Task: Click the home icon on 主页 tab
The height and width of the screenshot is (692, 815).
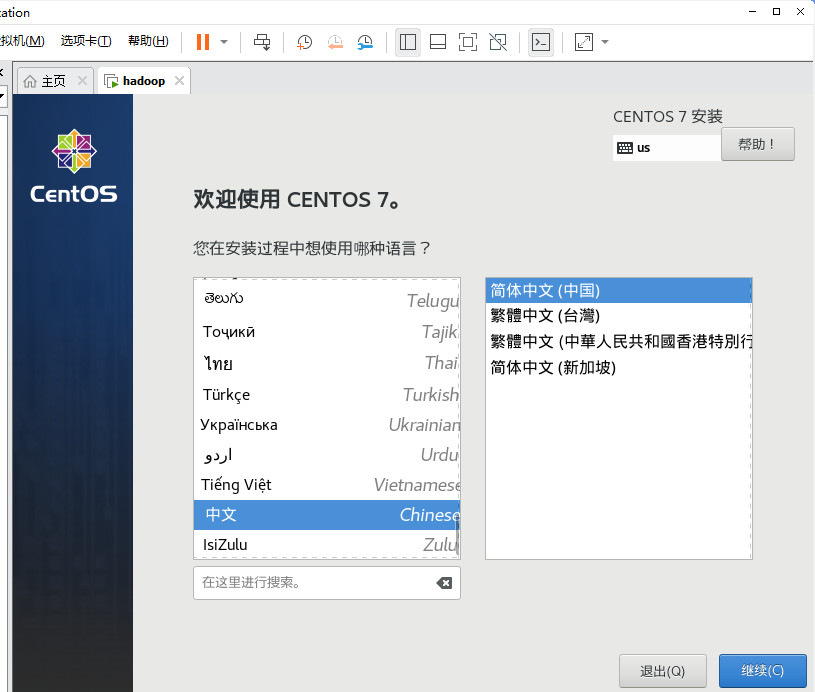Action: (x=30, y=82)
